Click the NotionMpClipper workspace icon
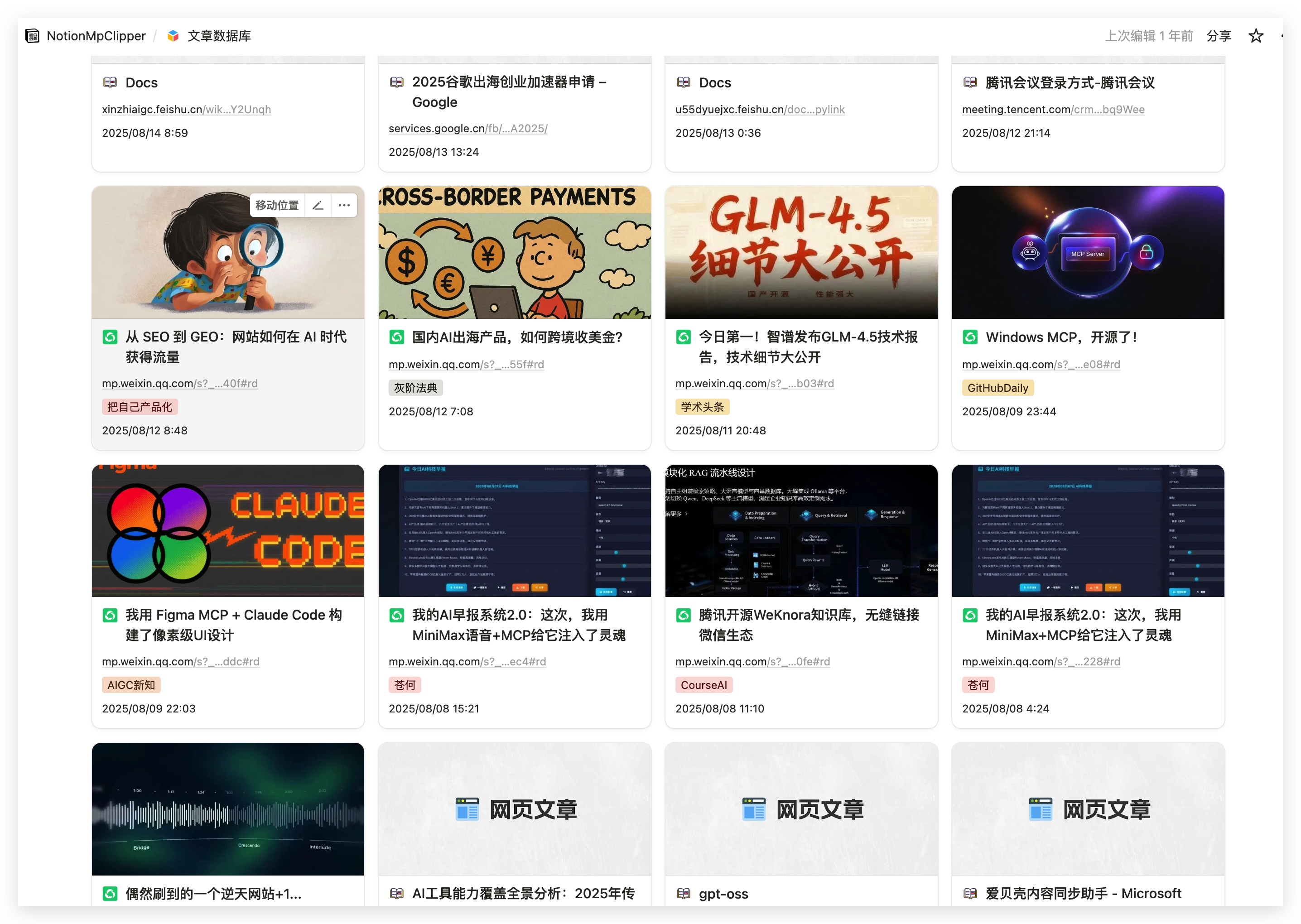This screenshot has height=924, width=1301. [33, 36]
